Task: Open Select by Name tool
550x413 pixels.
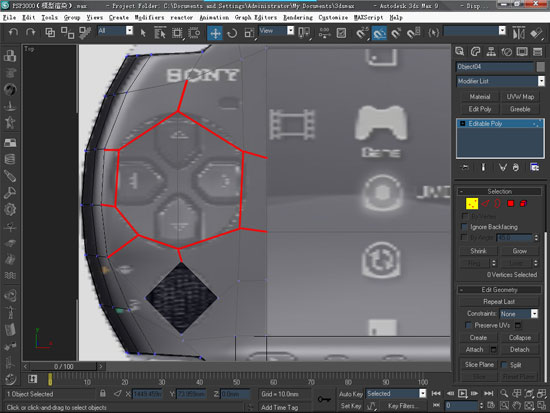Action: (x=160, y=33)
